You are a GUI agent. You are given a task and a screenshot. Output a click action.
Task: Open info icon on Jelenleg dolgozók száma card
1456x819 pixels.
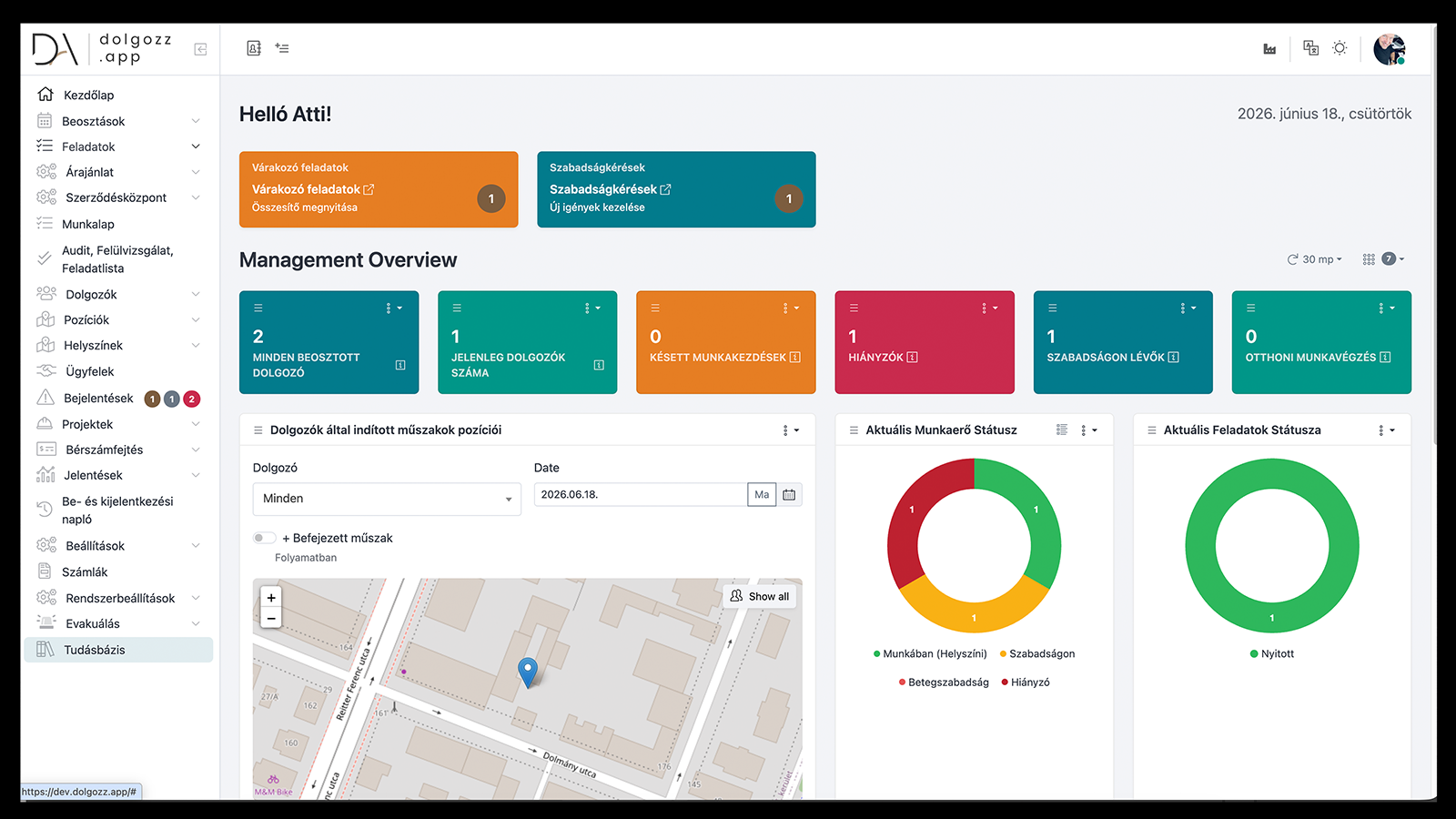[599, 365]
